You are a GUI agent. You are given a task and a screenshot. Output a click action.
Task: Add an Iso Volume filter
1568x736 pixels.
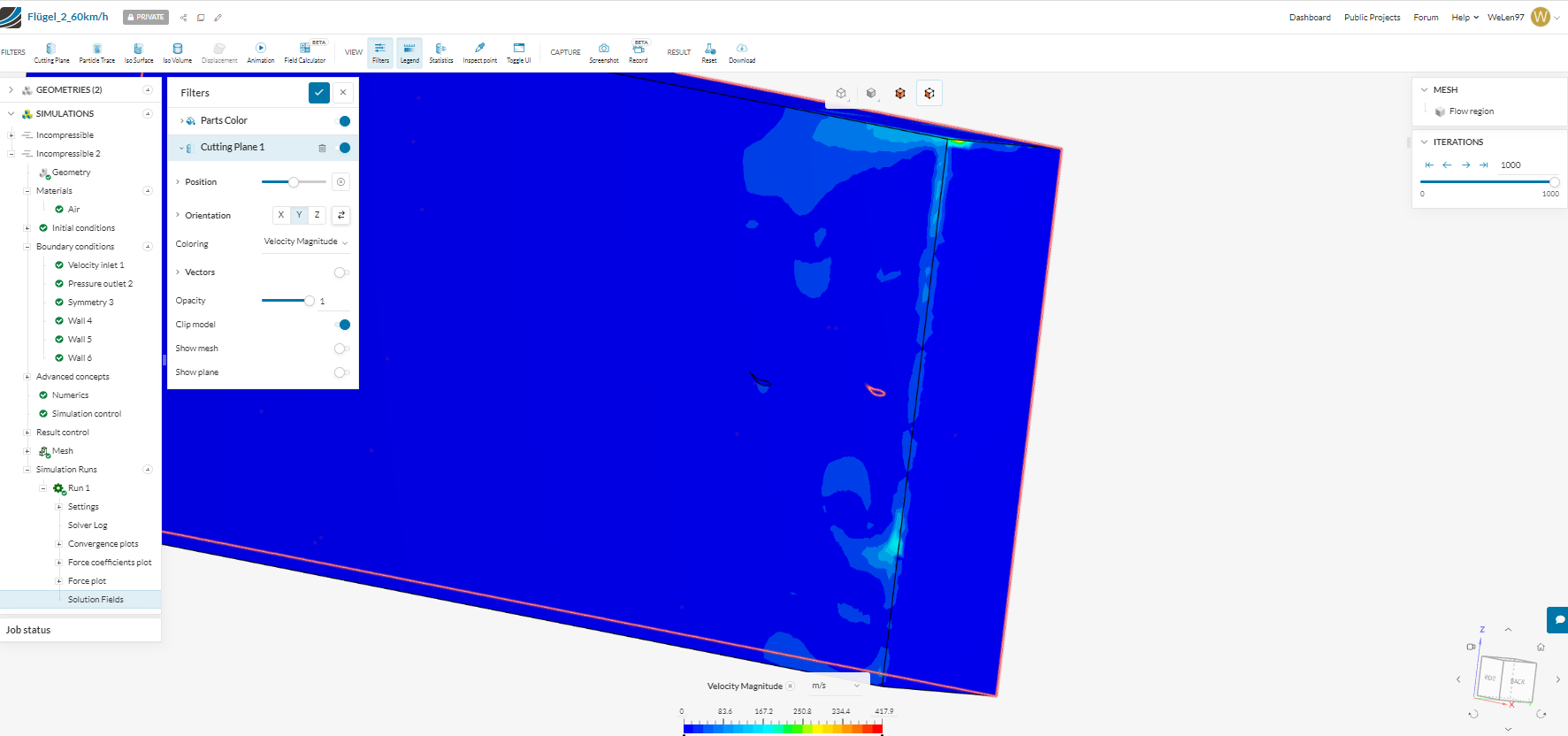177,53
